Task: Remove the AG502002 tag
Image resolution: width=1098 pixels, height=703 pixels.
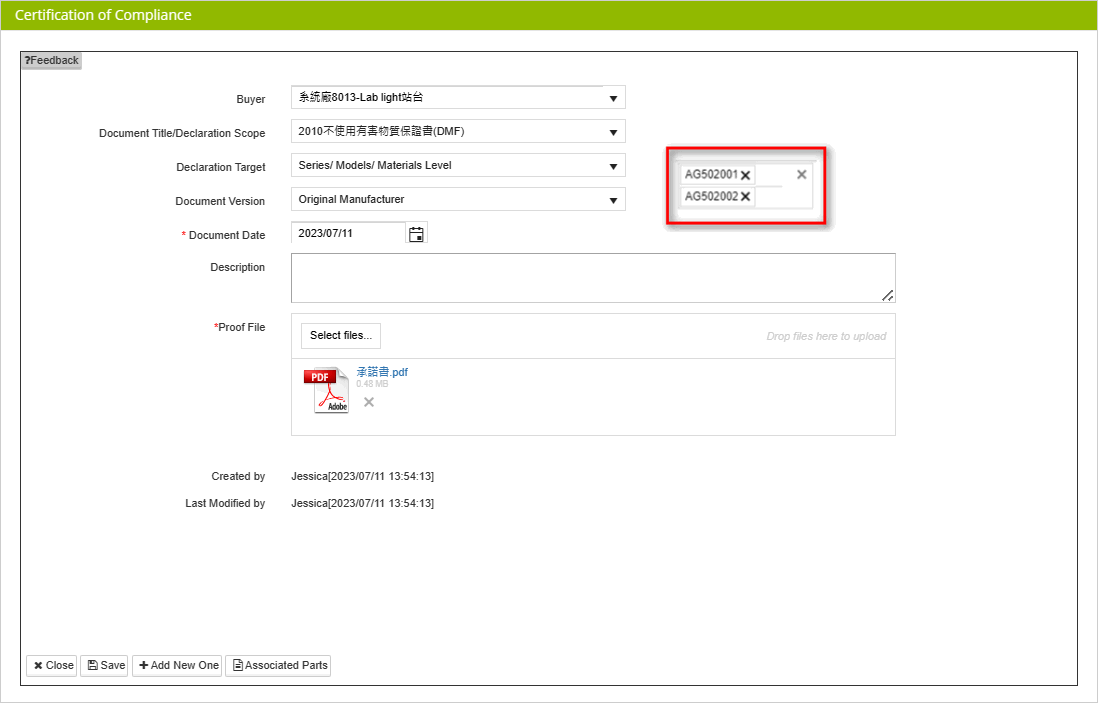Action: click(x=746, y=197)
